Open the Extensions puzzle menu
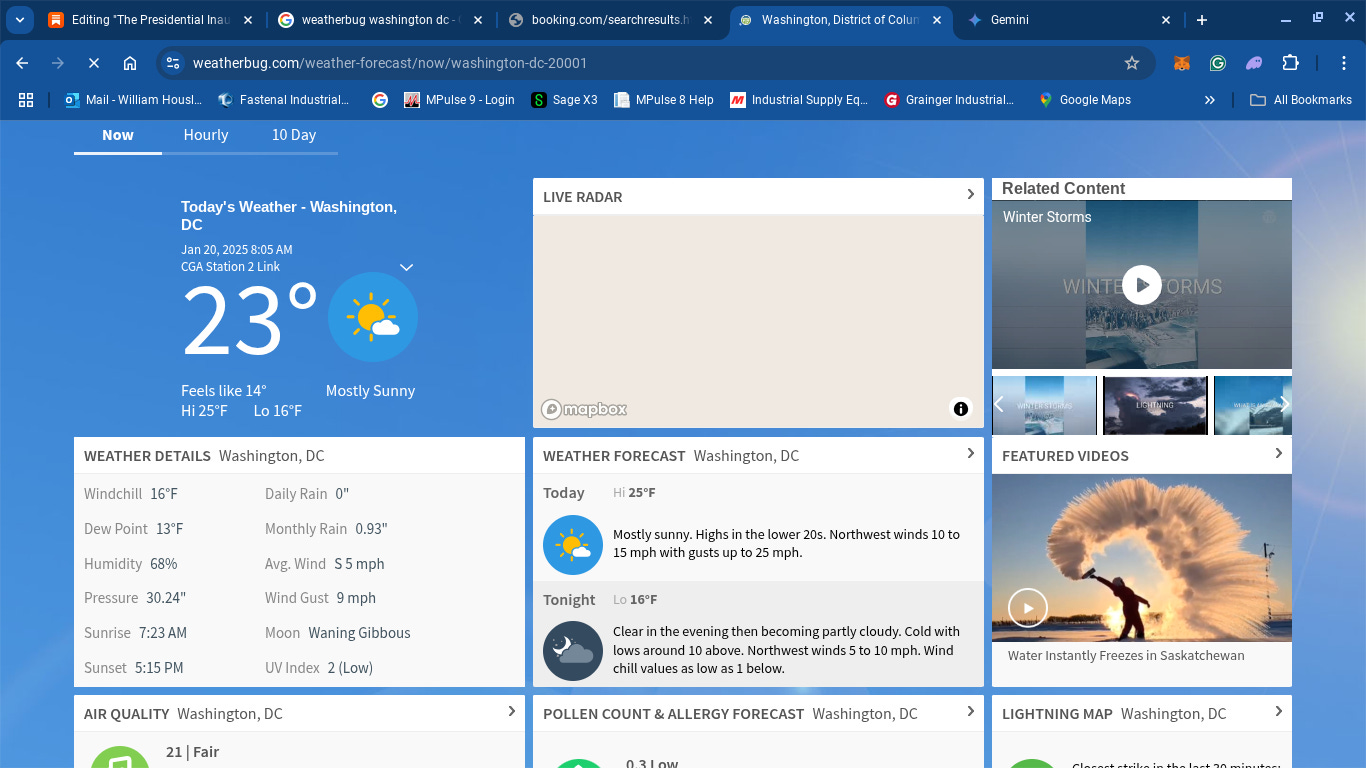The width and height of the screenshot is (1366, 768). (x=1290, y=63)
